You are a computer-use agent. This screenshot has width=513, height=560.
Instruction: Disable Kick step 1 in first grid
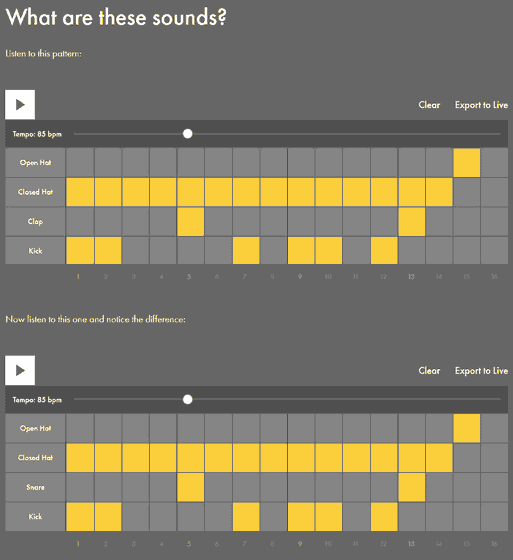pos(80,251)
